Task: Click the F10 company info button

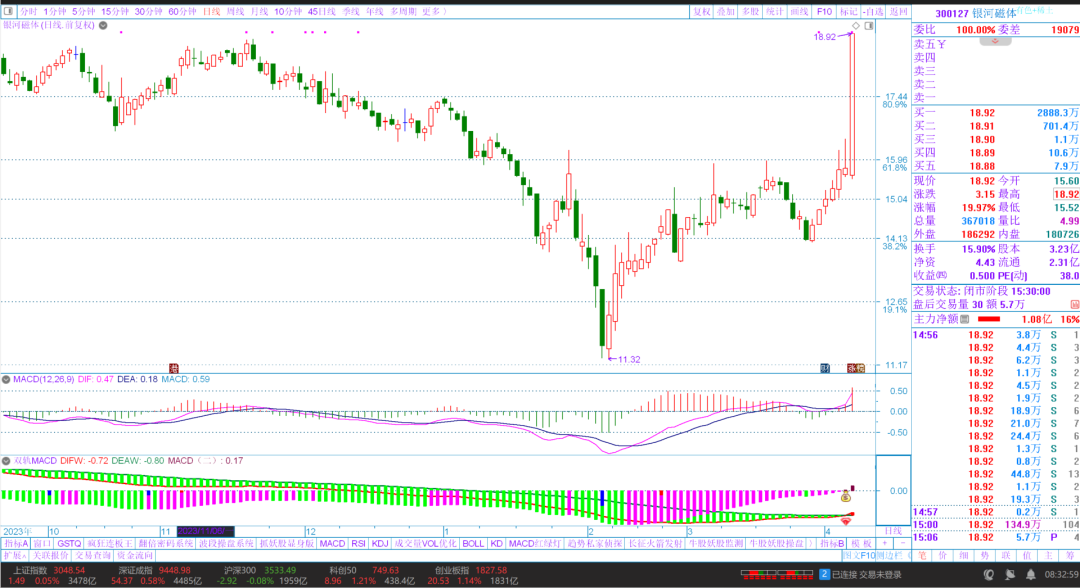Action: [824, 12]
